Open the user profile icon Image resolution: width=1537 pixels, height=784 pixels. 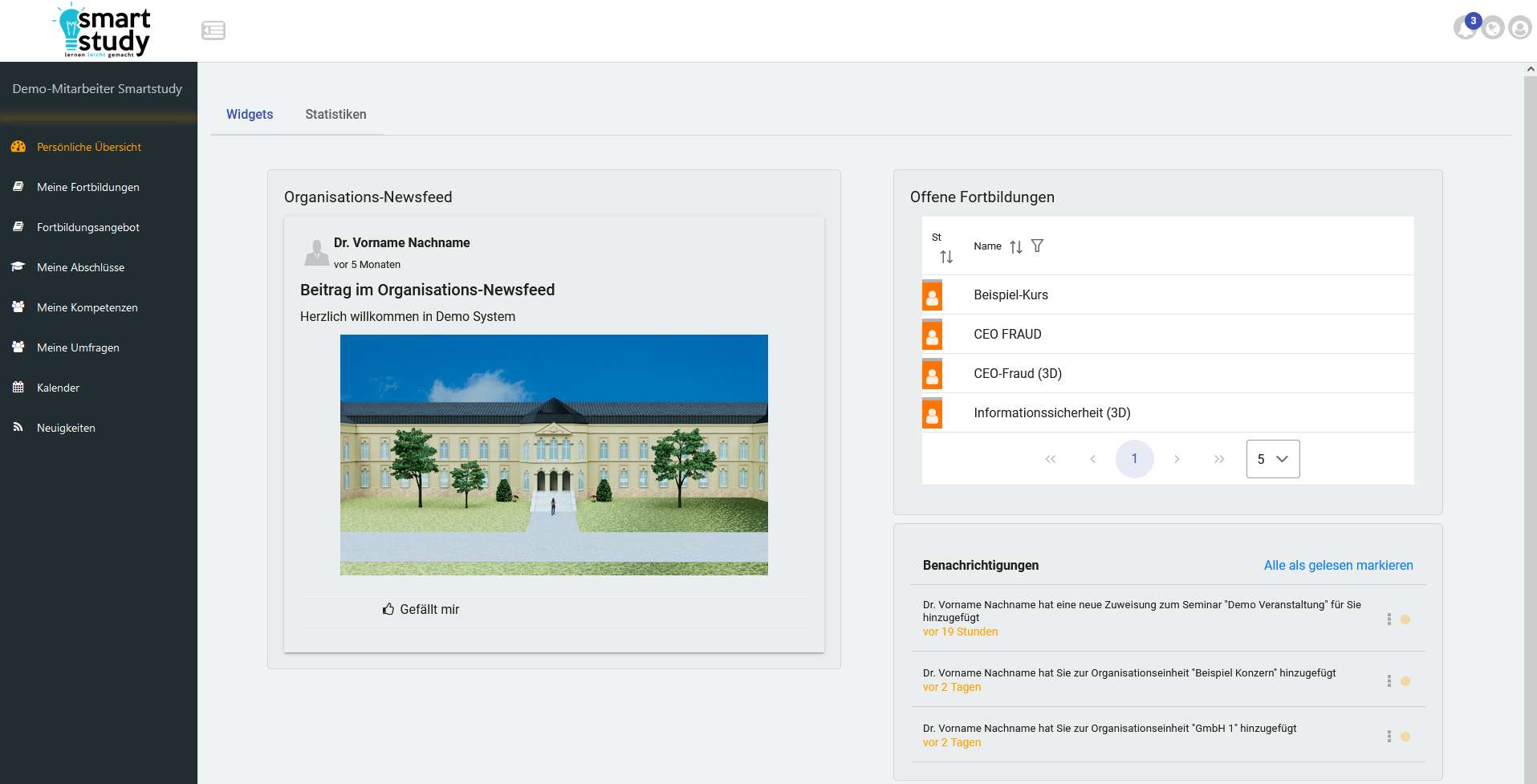(1520, 29)
